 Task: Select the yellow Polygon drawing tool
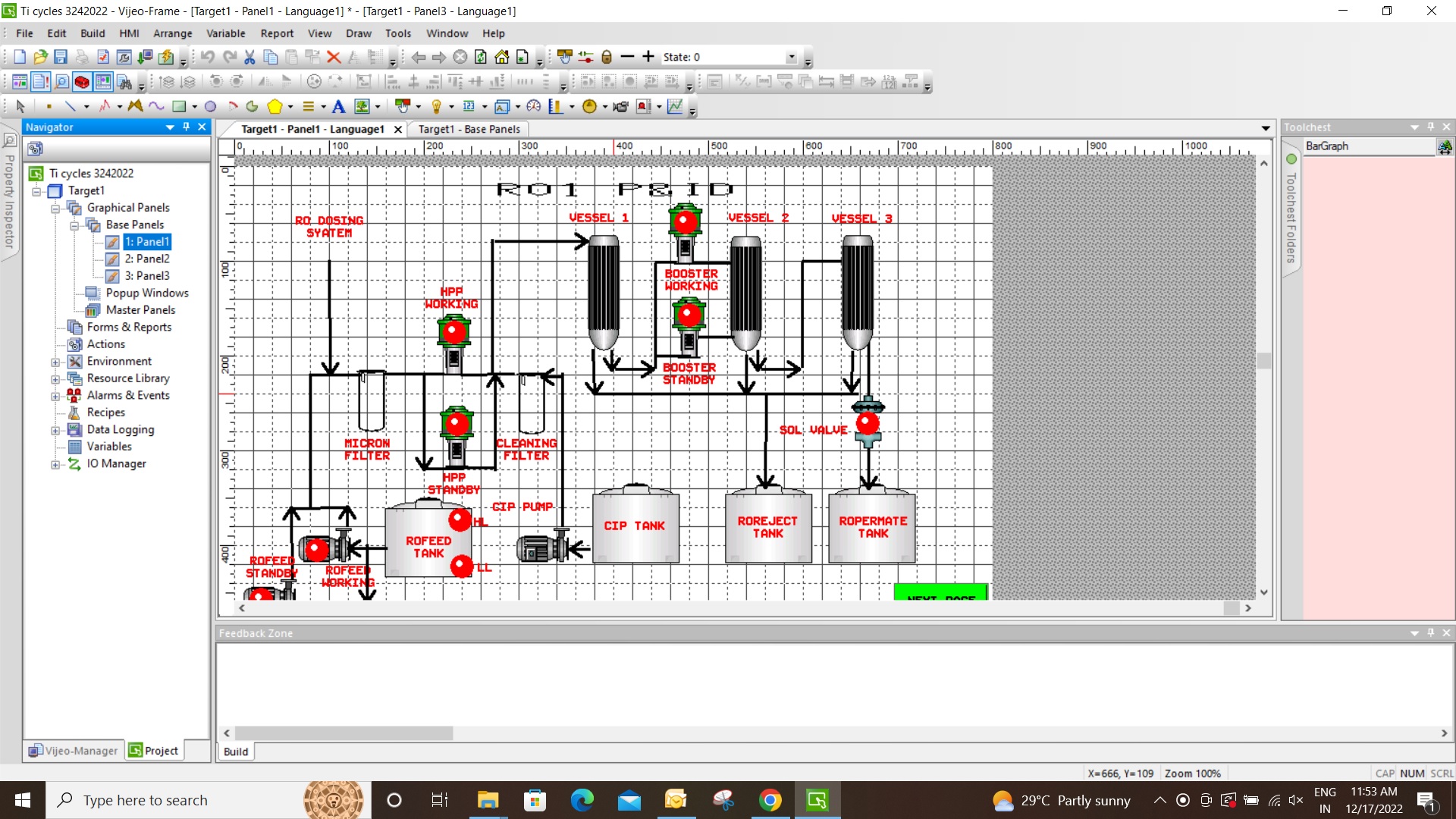(275, 107)
